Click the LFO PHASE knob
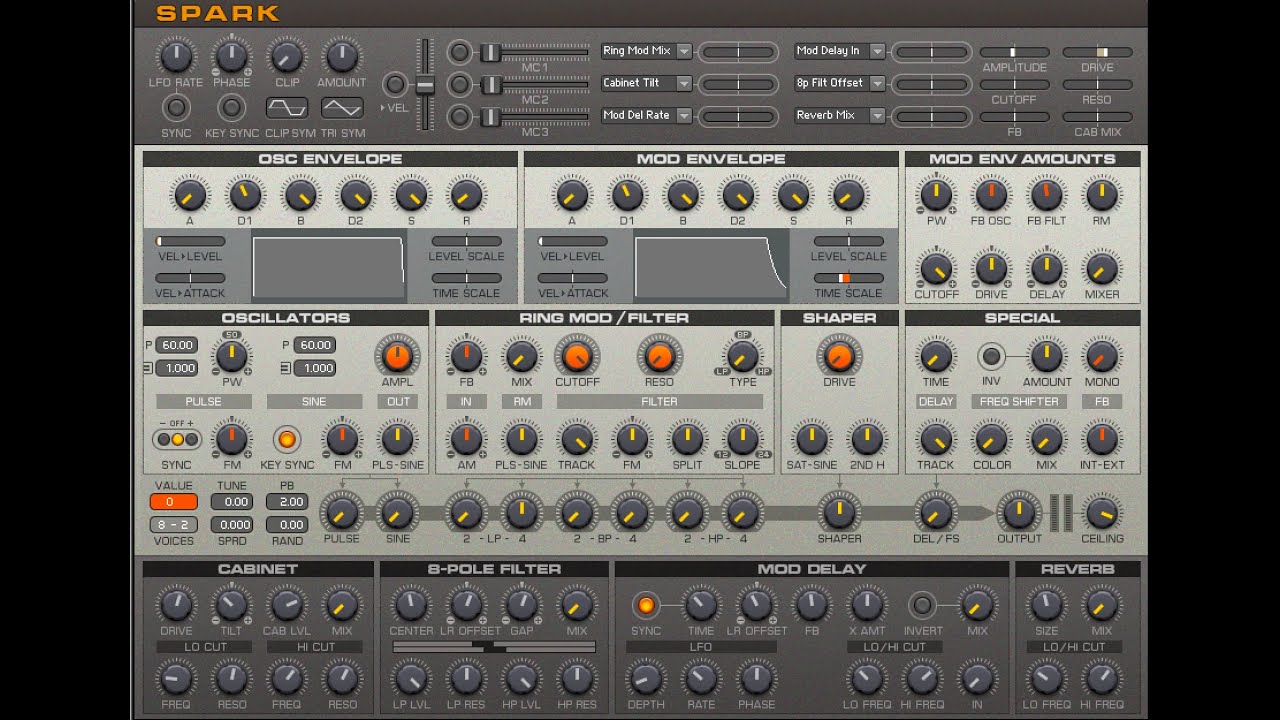Screen dimensions: 1280x720 [x=231, y=56]
